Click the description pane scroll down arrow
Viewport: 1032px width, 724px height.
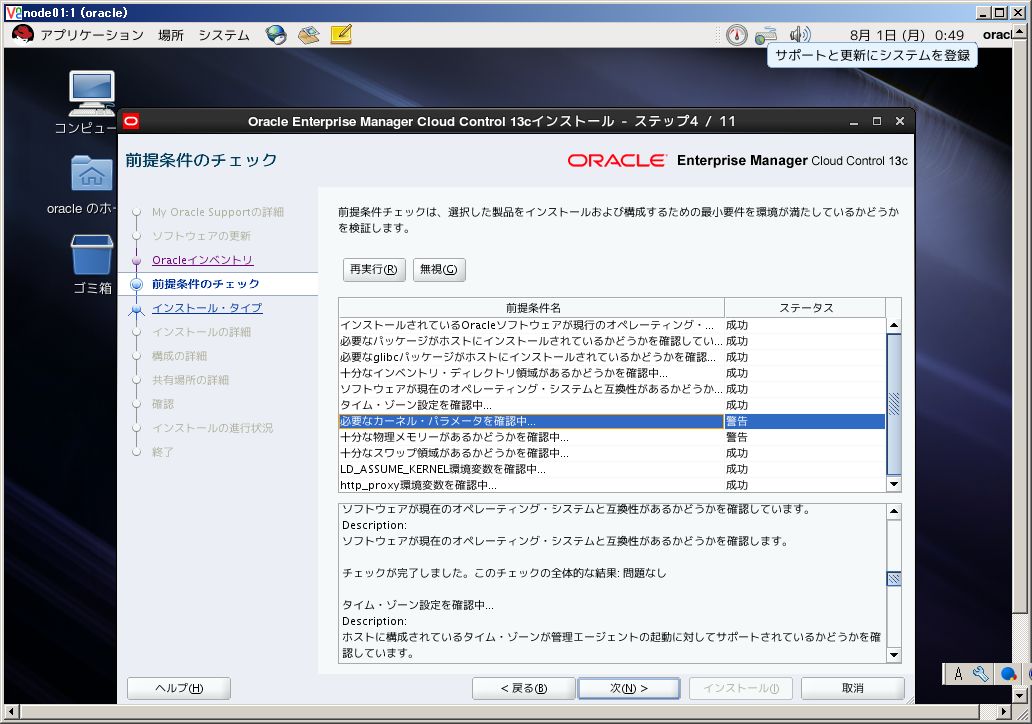pos(894,655)
